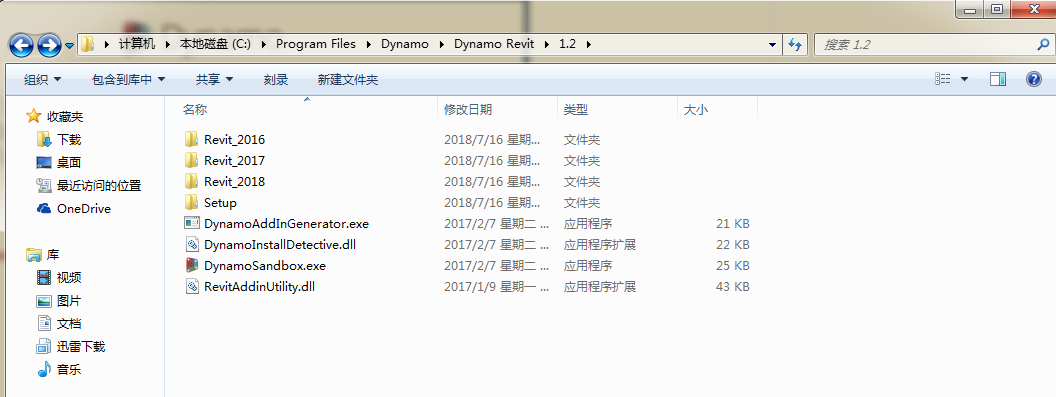Toggle the preview pane icon
The width and height of the screenshot is (1056, 397).
pyautogui.click(x=997, y=79)
